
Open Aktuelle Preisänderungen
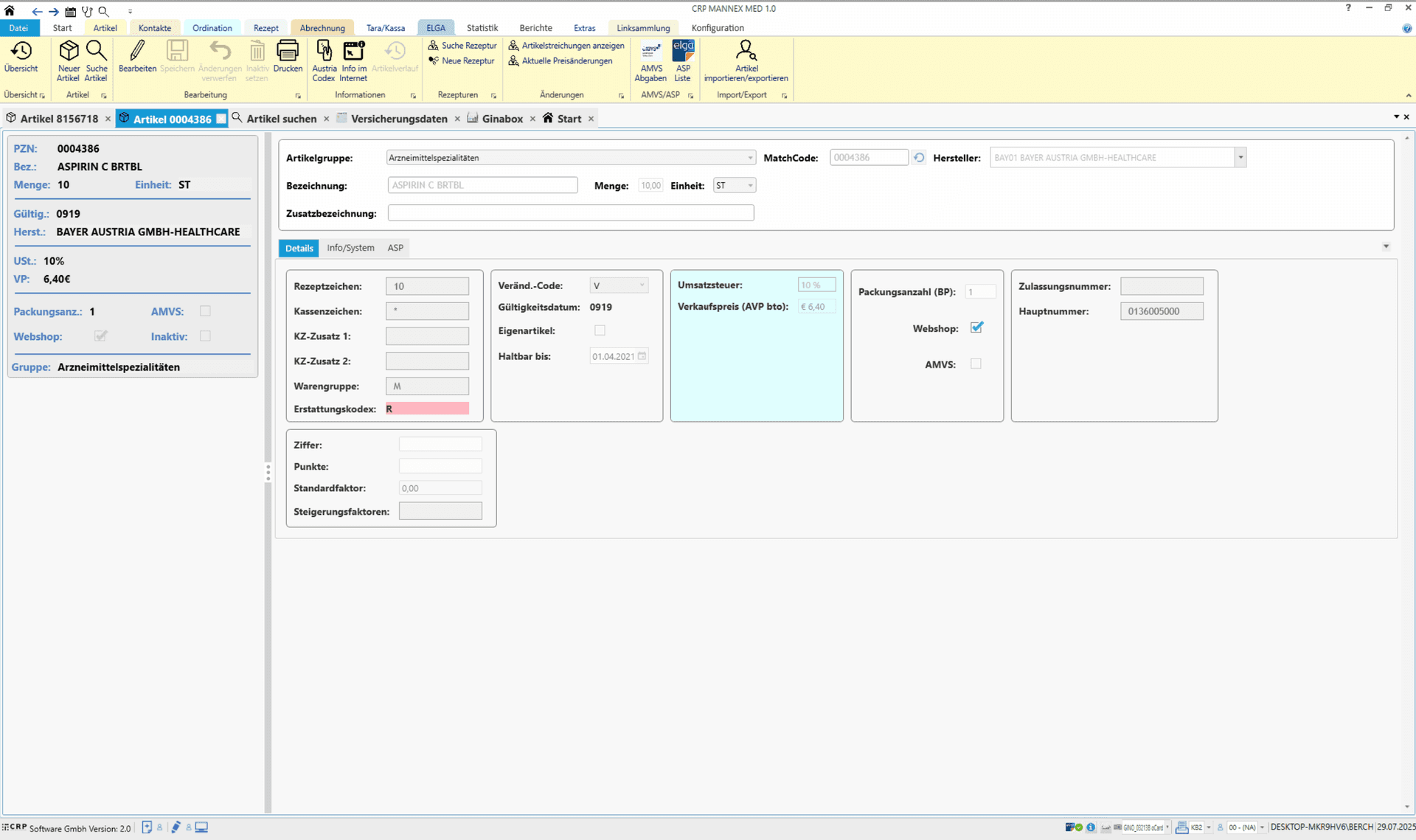click(x=560, y=61)
